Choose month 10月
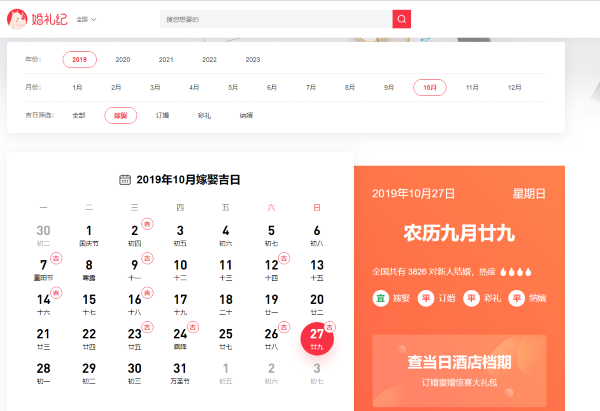This screenshot has height=411, width=600. click(x=430, y=87)
